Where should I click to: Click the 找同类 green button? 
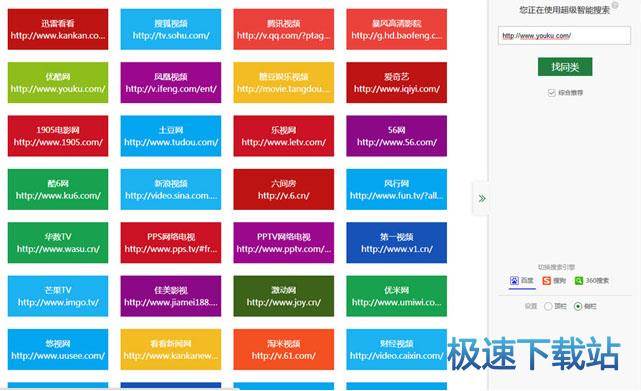pyautogui.click(x=565, y=67)
